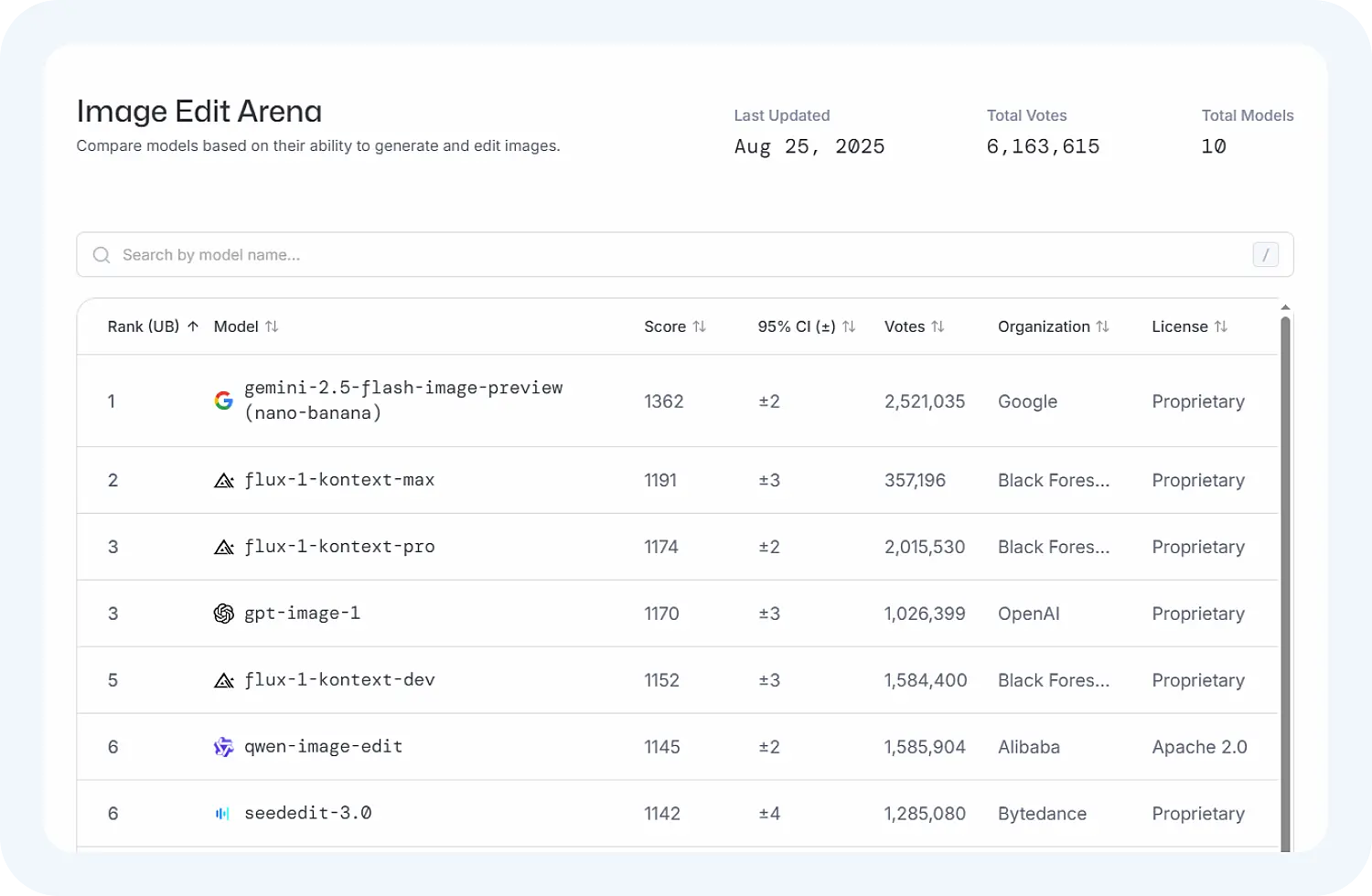Click the OpenAI logo next to gpt-image-1
The width and height of the screenshot is (1372, 896).
click(223, 613)
